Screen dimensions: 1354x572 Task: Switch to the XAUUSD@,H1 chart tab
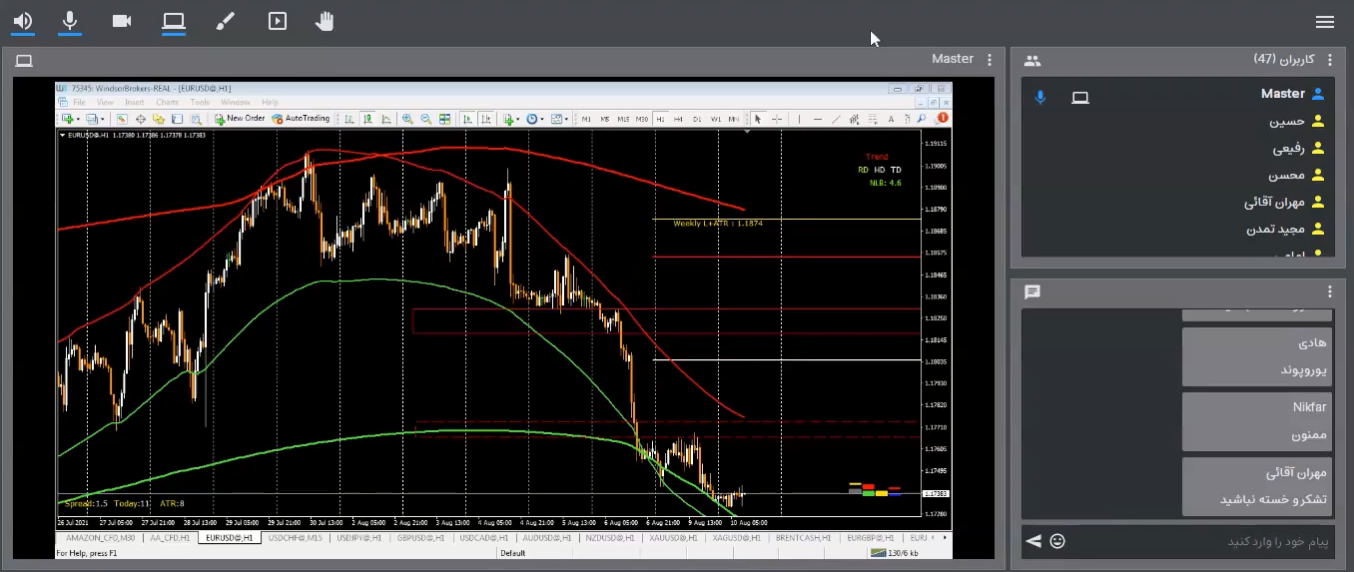click(x=672, y=538)
